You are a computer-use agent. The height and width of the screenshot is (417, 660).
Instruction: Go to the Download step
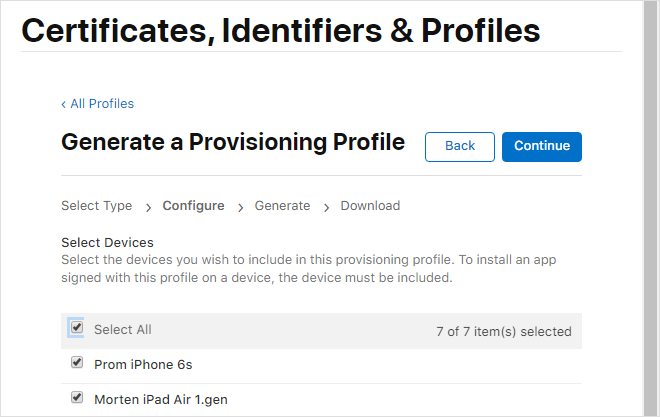click(370, 206)
